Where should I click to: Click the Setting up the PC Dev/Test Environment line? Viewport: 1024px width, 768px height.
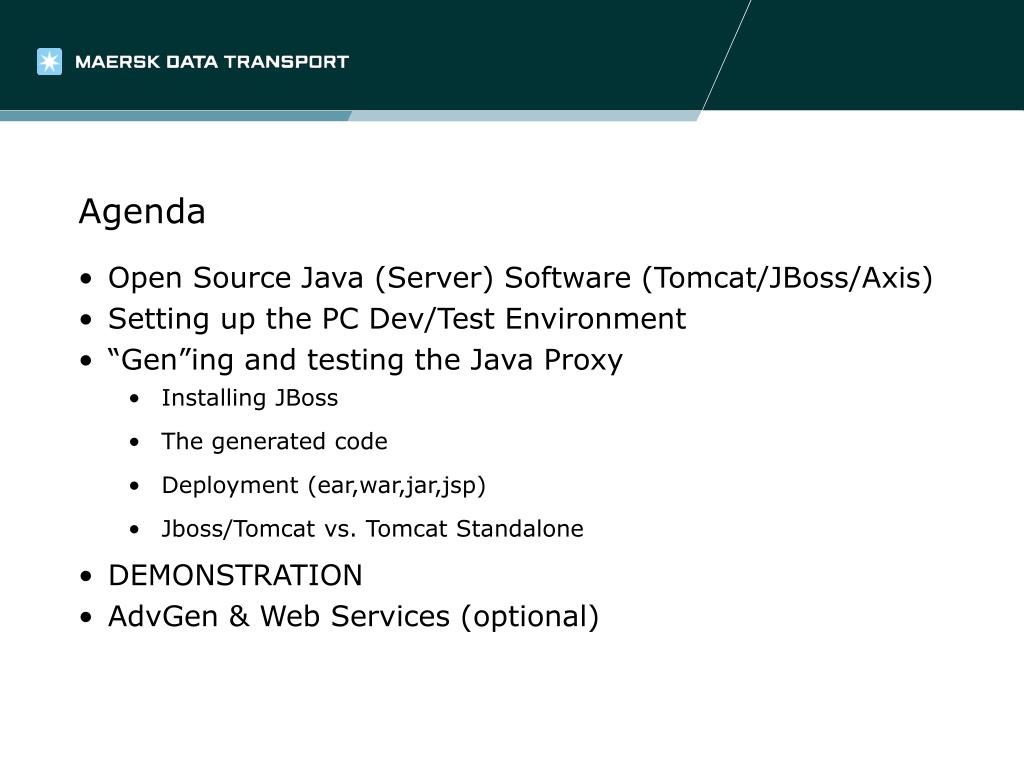397,319
